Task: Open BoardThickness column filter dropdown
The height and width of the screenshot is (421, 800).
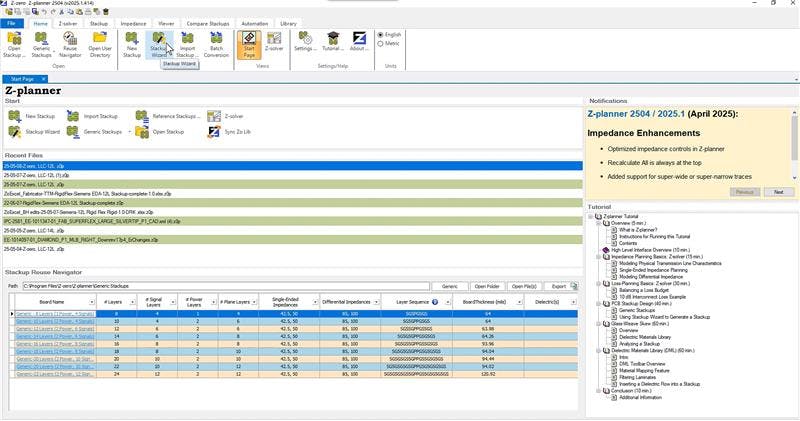Action: [519, 302]
